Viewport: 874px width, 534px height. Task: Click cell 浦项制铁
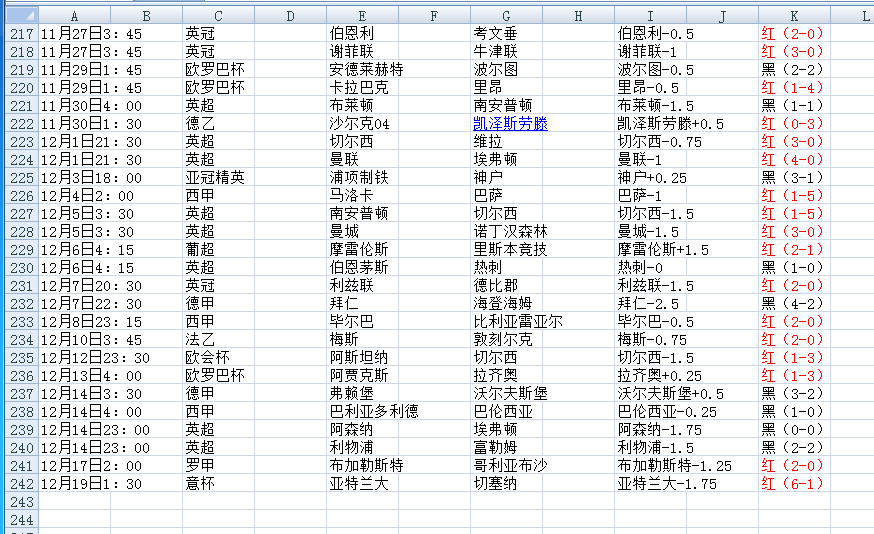[358, 178]
